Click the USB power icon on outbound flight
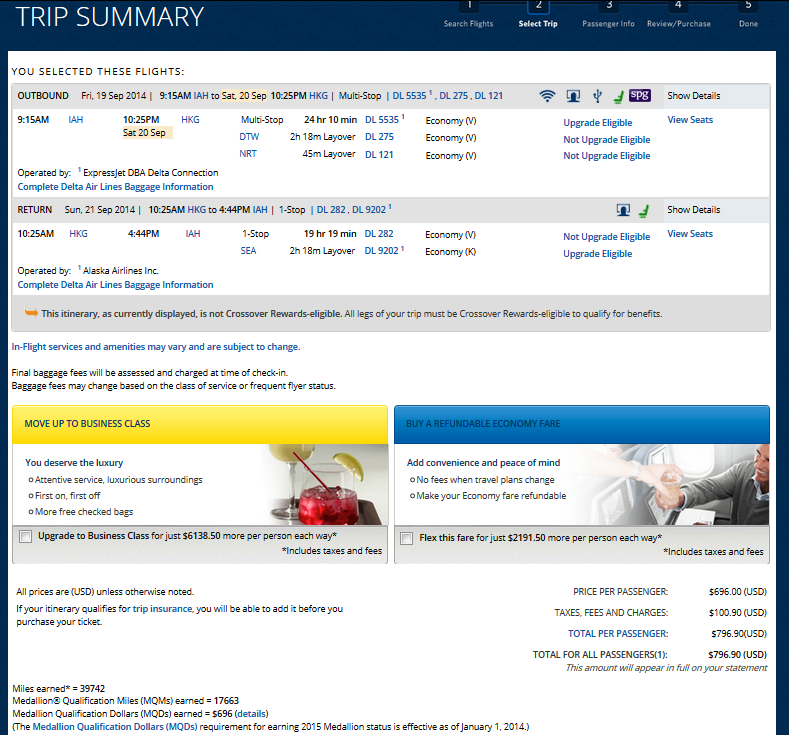Image resolution: width=789 pixels, height=735 pixels. click(597, 96)
